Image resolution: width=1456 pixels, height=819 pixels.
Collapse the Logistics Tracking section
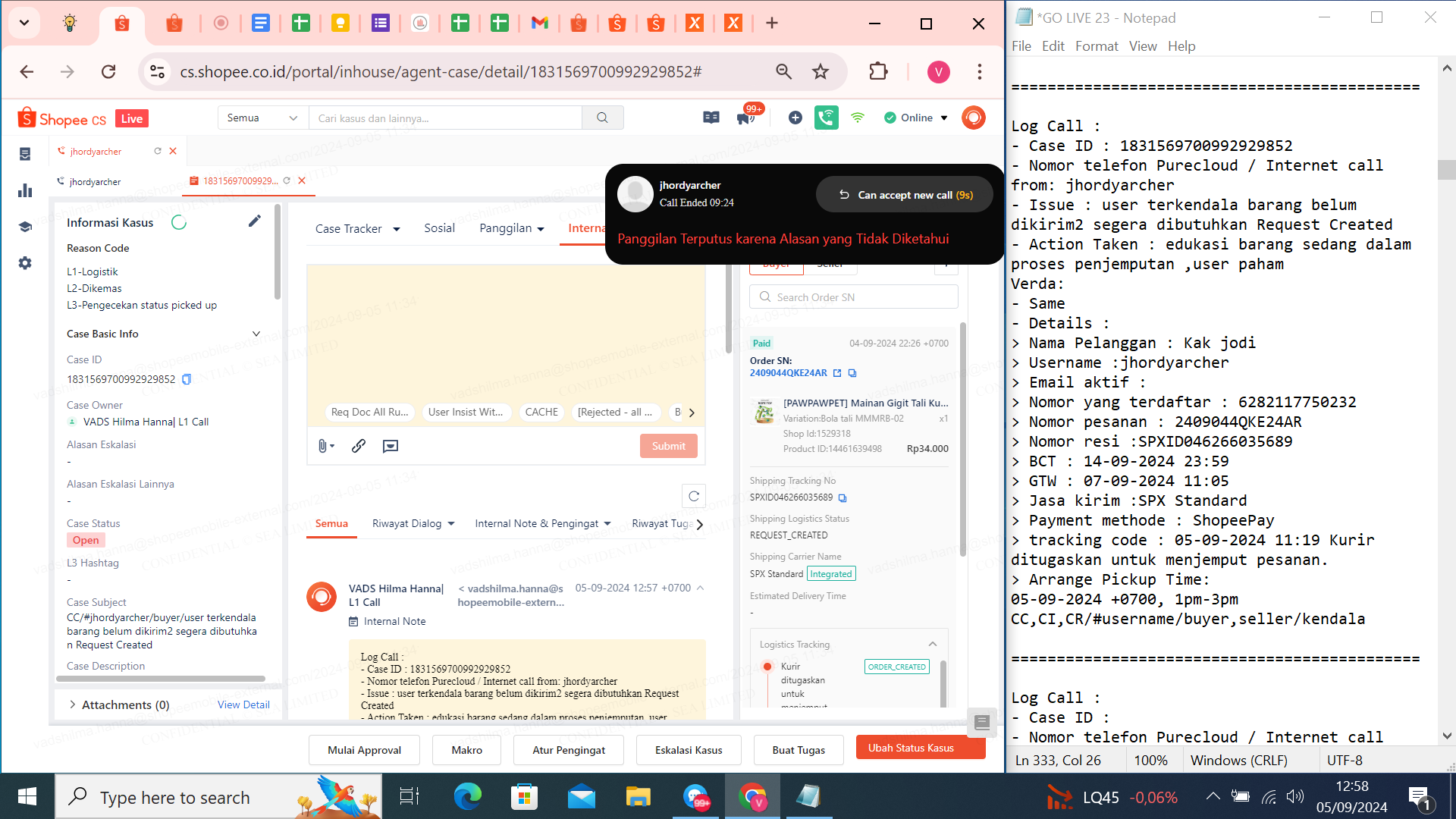click(x=933, y=644)
